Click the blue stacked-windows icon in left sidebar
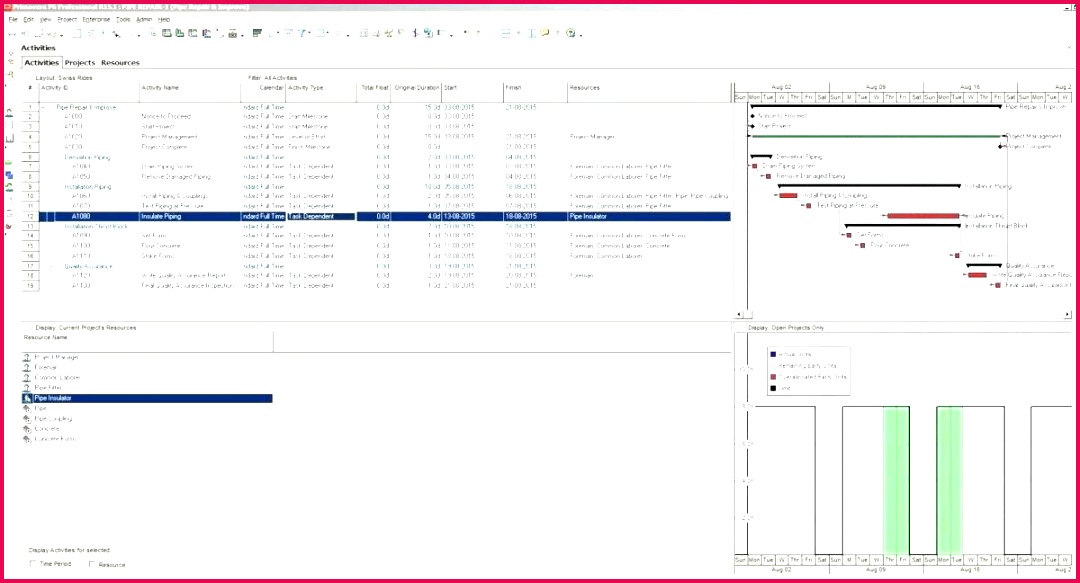The image size is (1080, 583). (9, 175)
